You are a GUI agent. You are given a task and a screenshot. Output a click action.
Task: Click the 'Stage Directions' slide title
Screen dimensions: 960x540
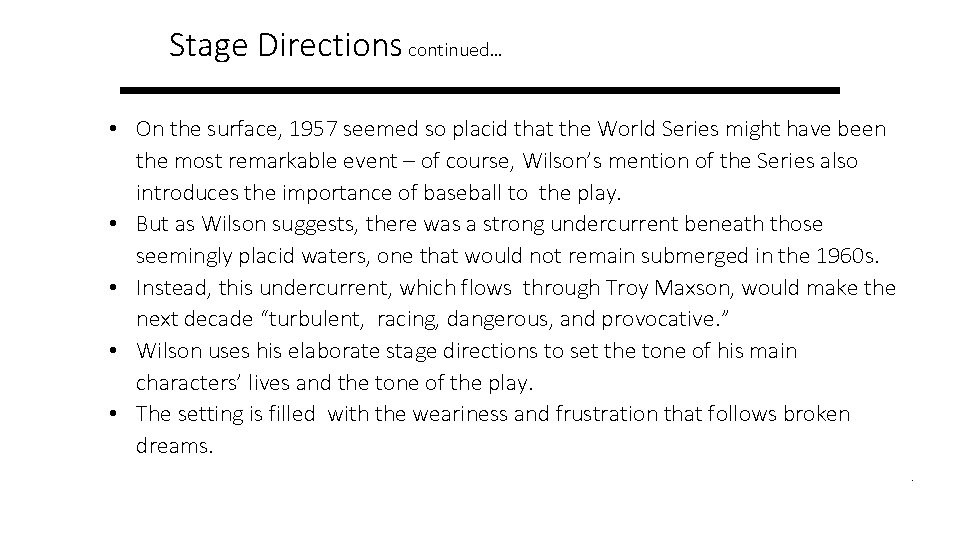tap(284, 46)
